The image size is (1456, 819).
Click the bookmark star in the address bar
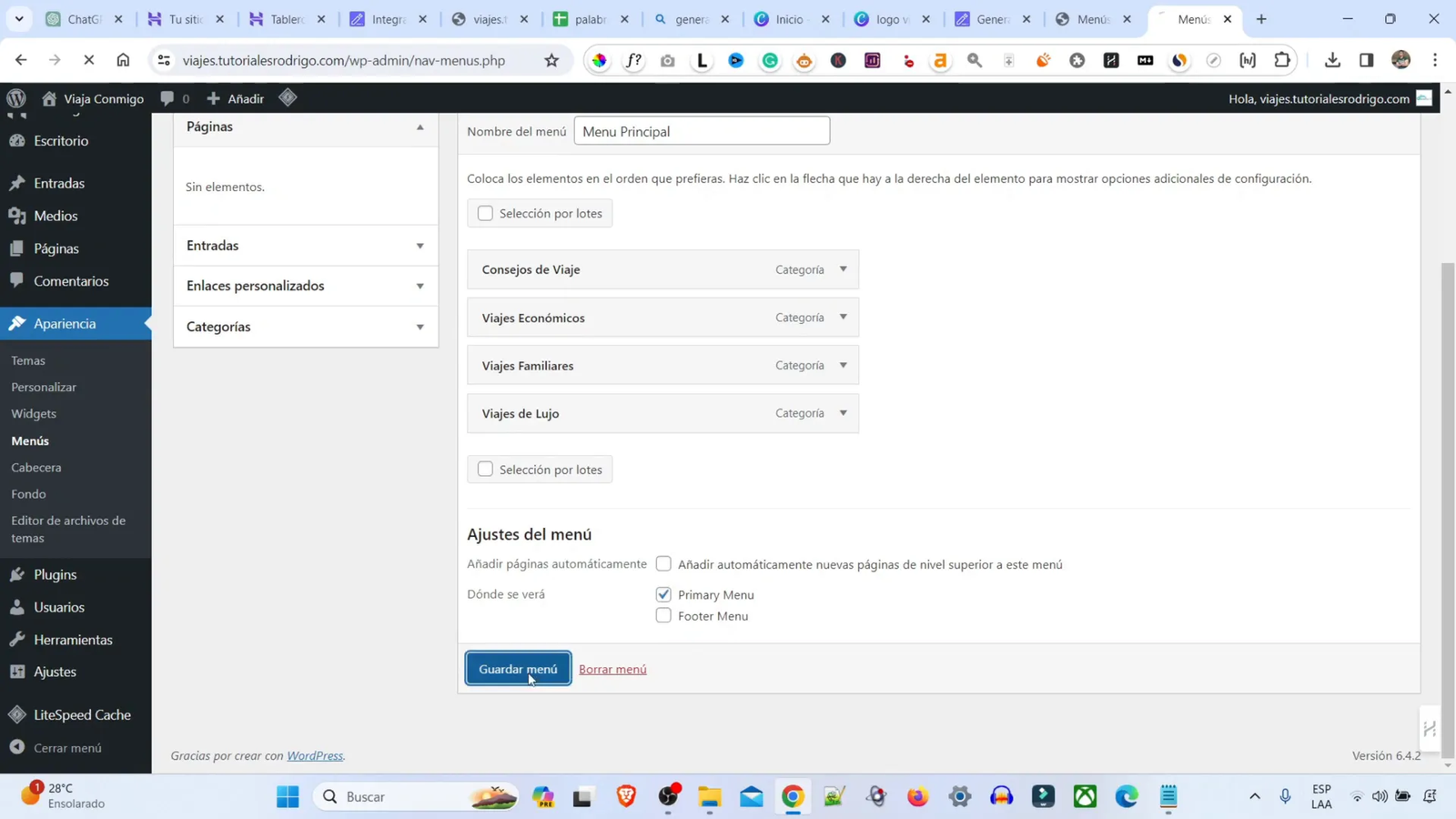[x=551, y=60]
